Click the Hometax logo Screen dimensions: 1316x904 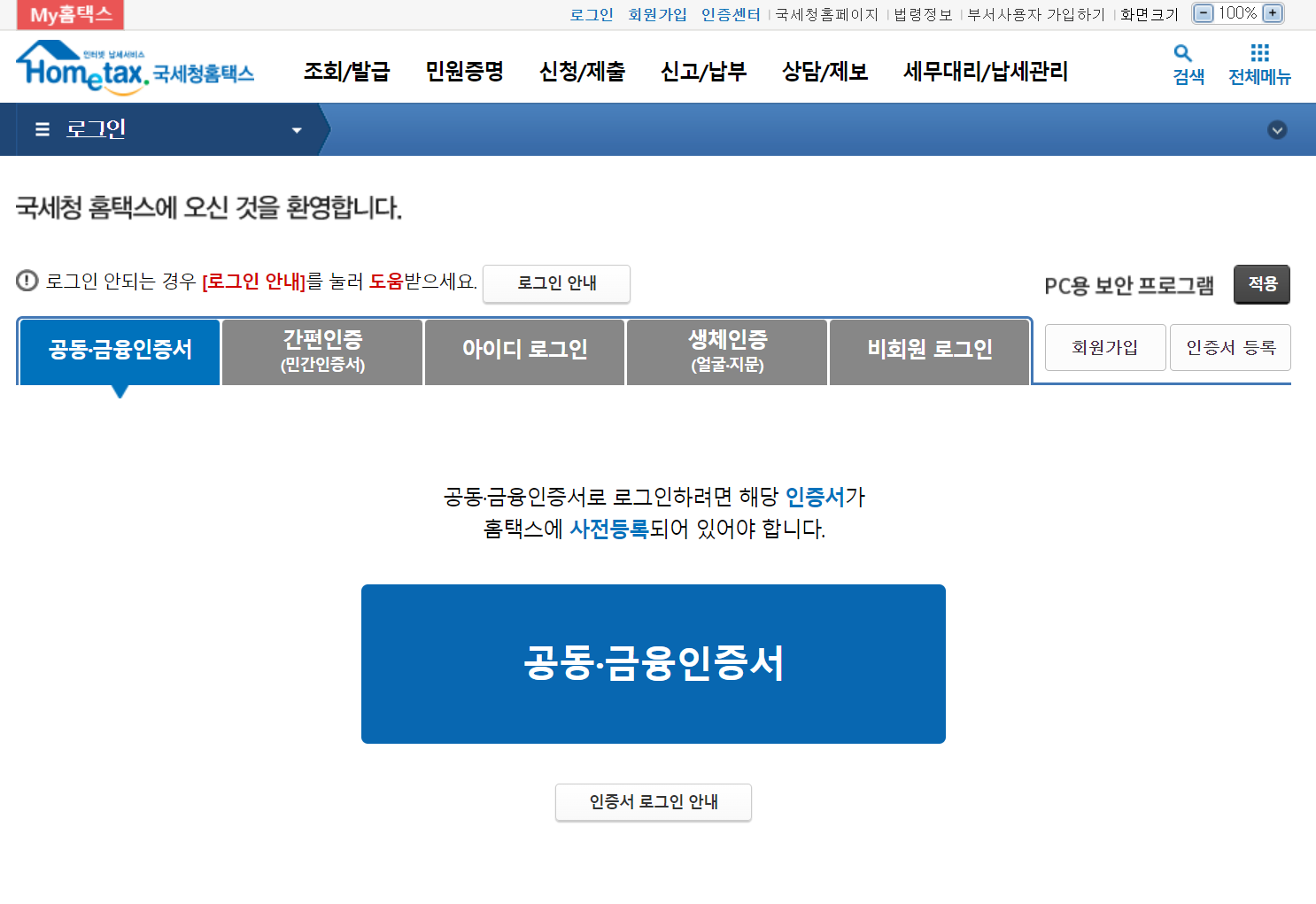click(135, 67)
